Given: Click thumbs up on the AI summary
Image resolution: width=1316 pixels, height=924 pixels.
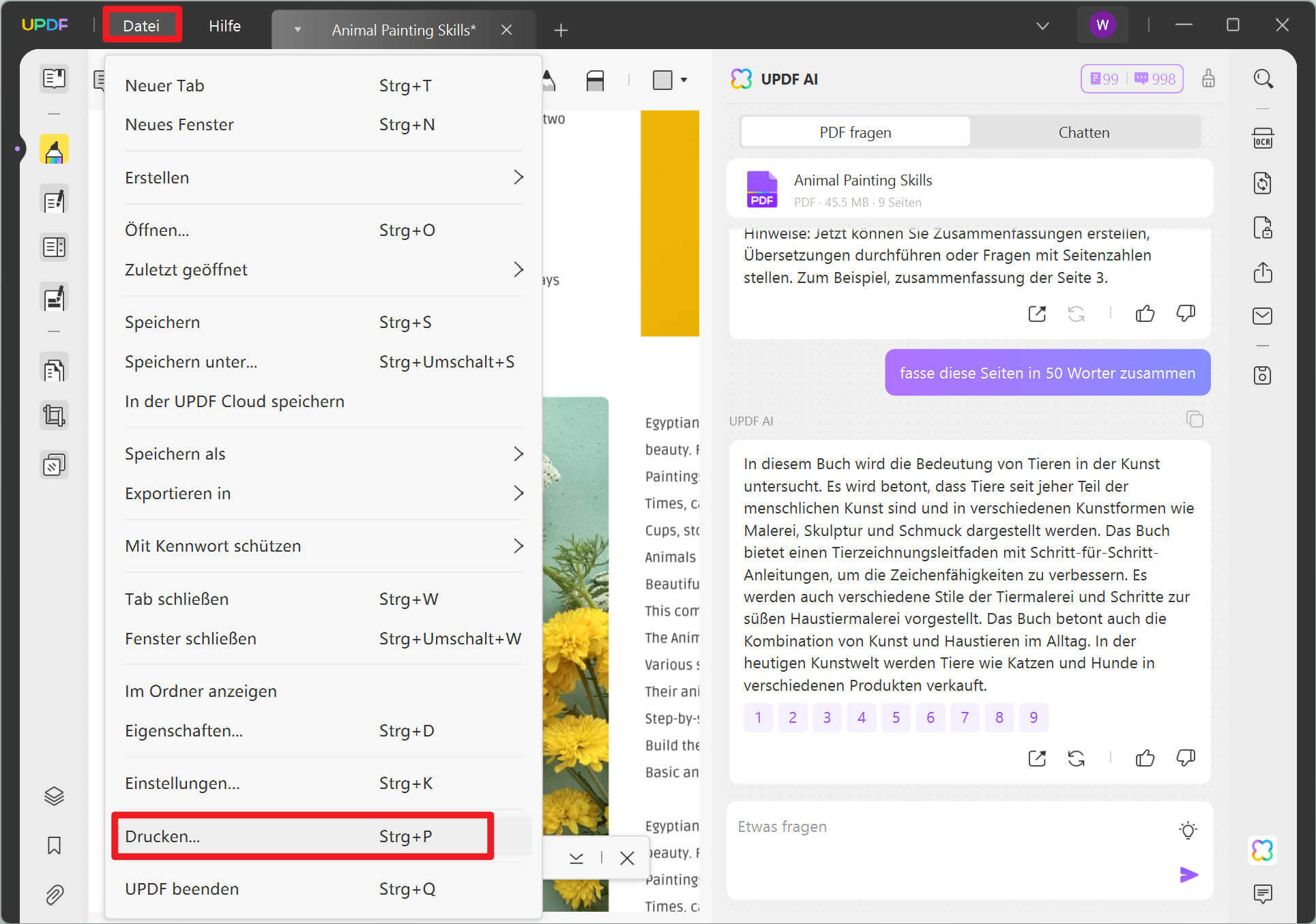Looking at the screenshot, I should pyautogui.click(x=1144, y=758).
